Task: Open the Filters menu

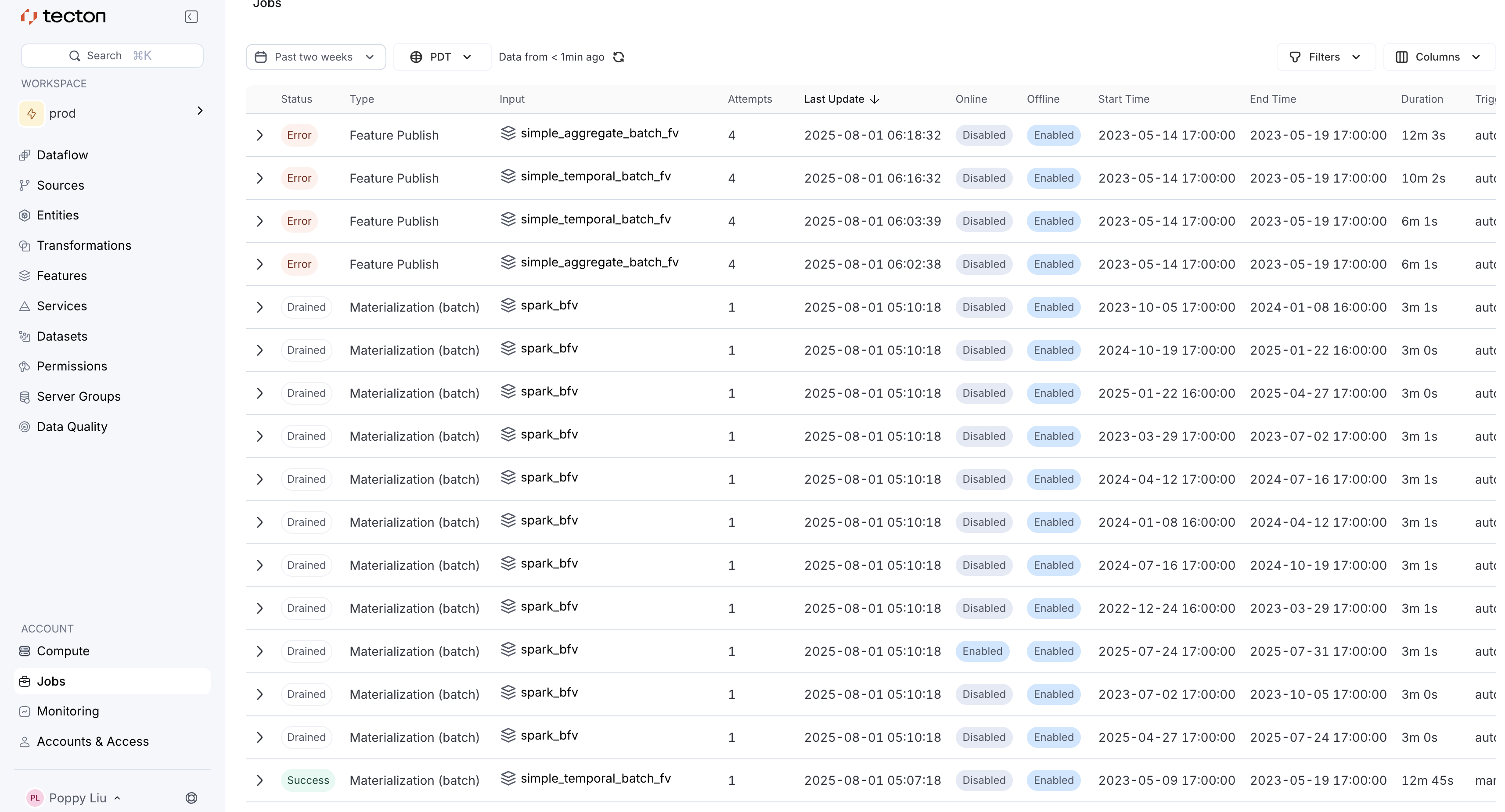Action: [x=1325, y=57]
